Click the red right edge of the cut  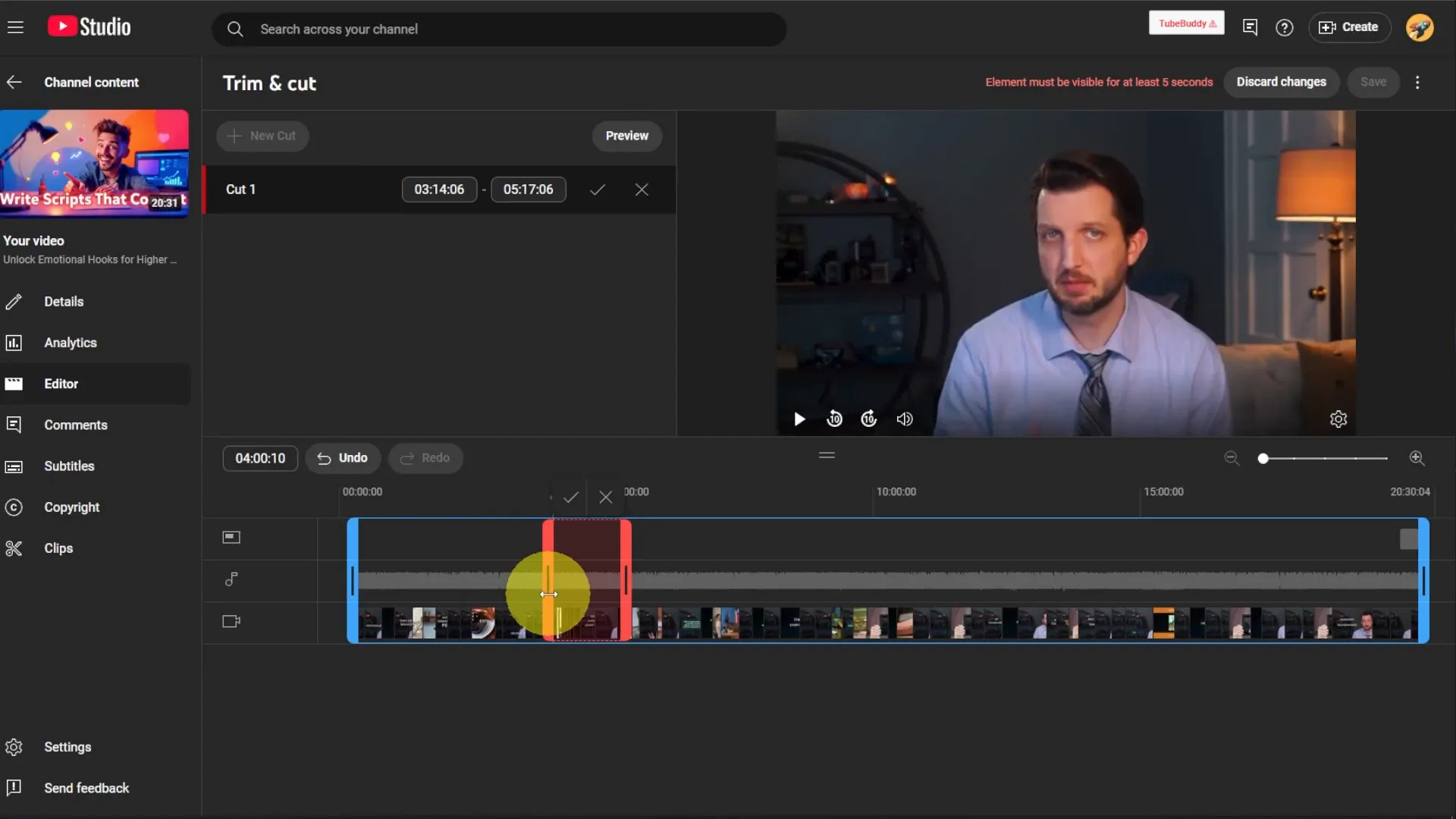(626, 580)
